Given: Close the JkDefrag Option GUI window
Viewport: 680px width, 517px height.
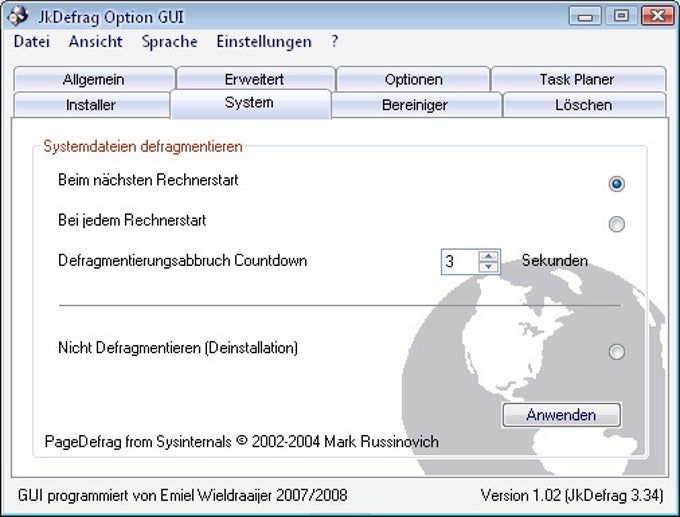Looking at the screenshot, I should point(657,16).
